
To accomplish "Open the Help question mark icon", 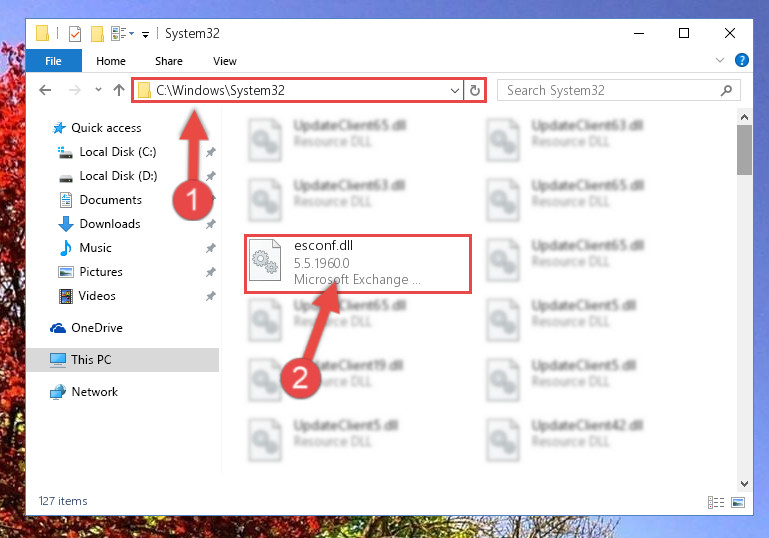I will [x=742, y=60].
